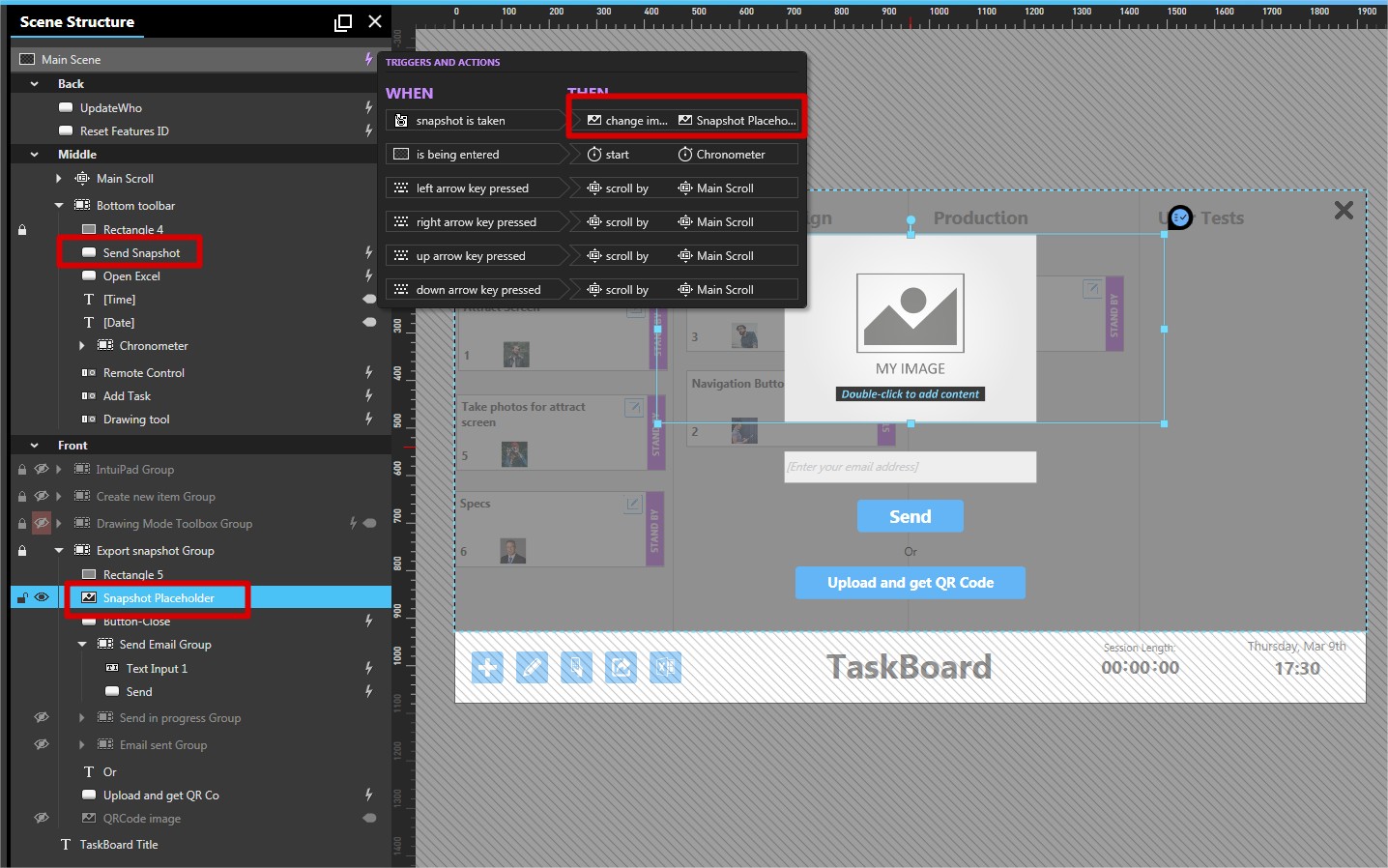This screenshot has height=868, width=1388.
Task: Select the 'snapshot is taken' trigger
Action: (x=474, y=121)
